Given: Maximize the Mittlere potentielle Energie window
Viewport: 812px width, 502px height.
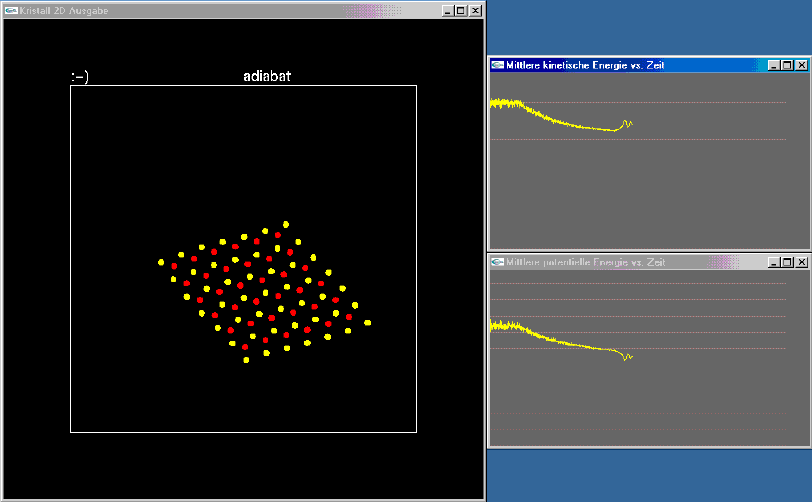Looking at the screenshot, I should [x=787, y=263].
